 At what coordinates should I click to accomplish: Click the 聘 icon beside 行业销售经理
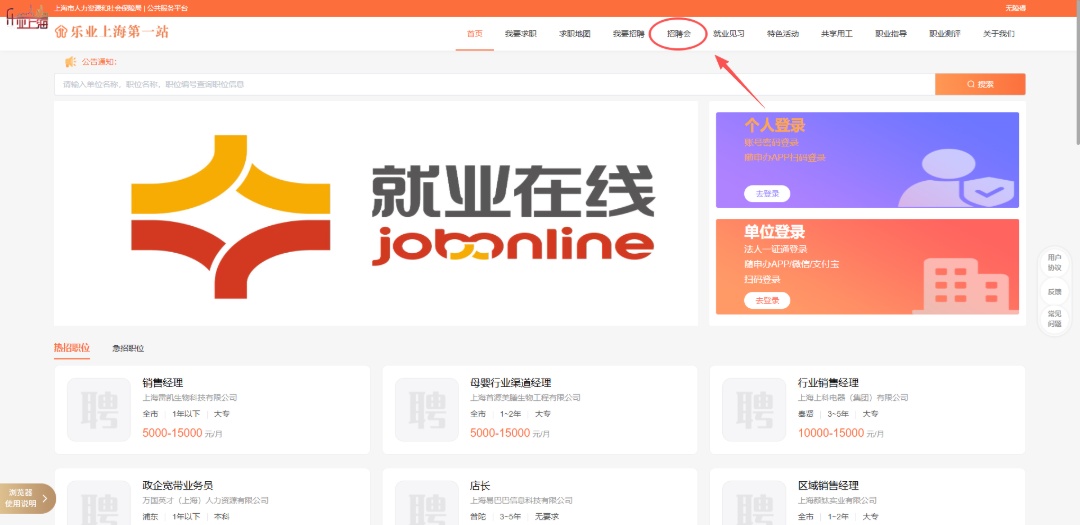point(754,409)
